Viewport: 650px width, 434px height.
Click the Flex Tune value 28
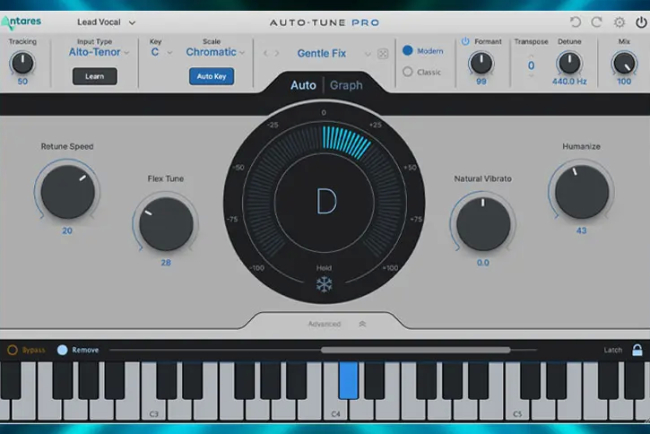coord(166,263)
